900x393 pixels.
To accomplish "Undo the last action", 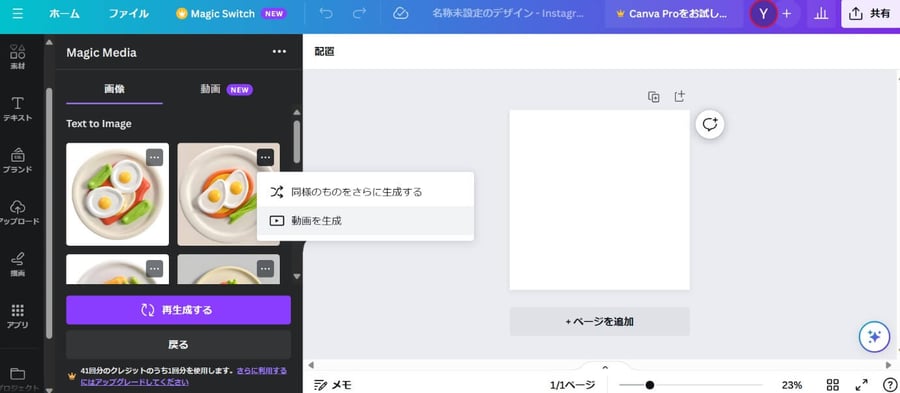I will [325, 14].
